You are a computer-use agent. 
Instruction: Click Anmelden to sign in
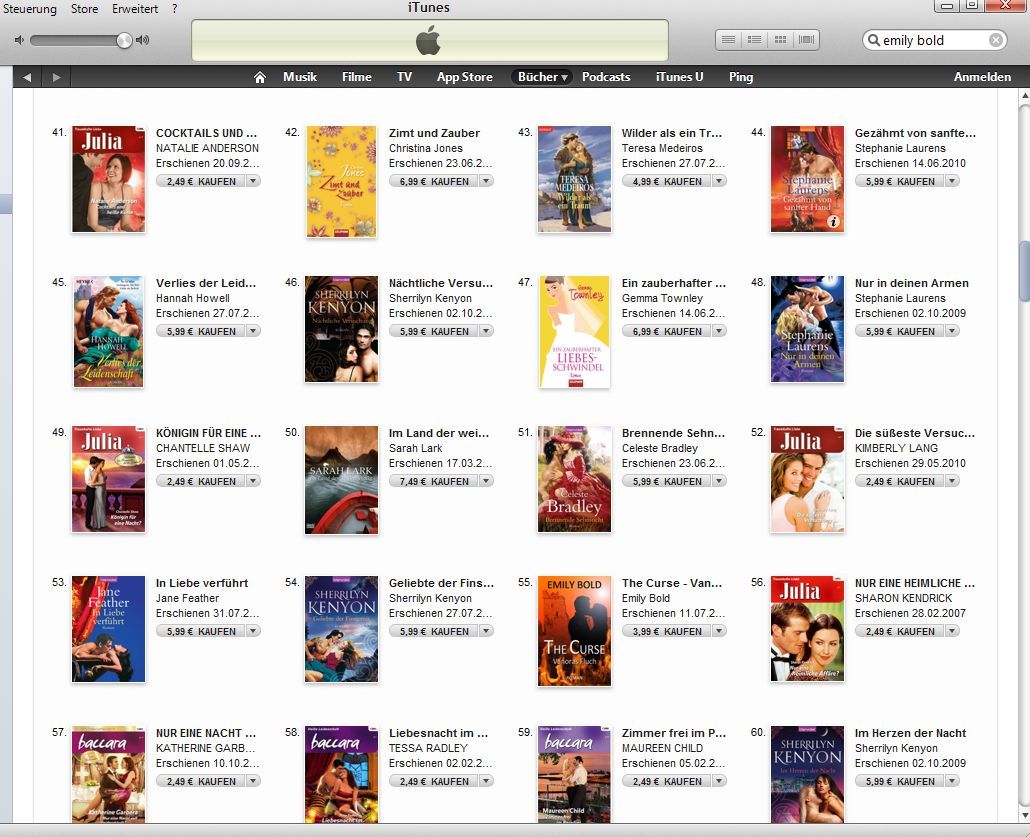click(x=982, y=77)
